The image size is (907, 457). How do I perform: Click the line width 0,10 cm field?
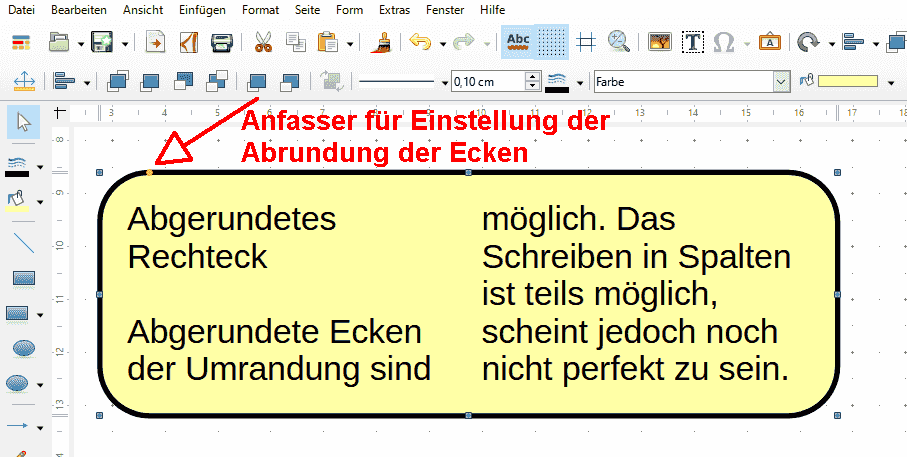[x=487, y=81]
